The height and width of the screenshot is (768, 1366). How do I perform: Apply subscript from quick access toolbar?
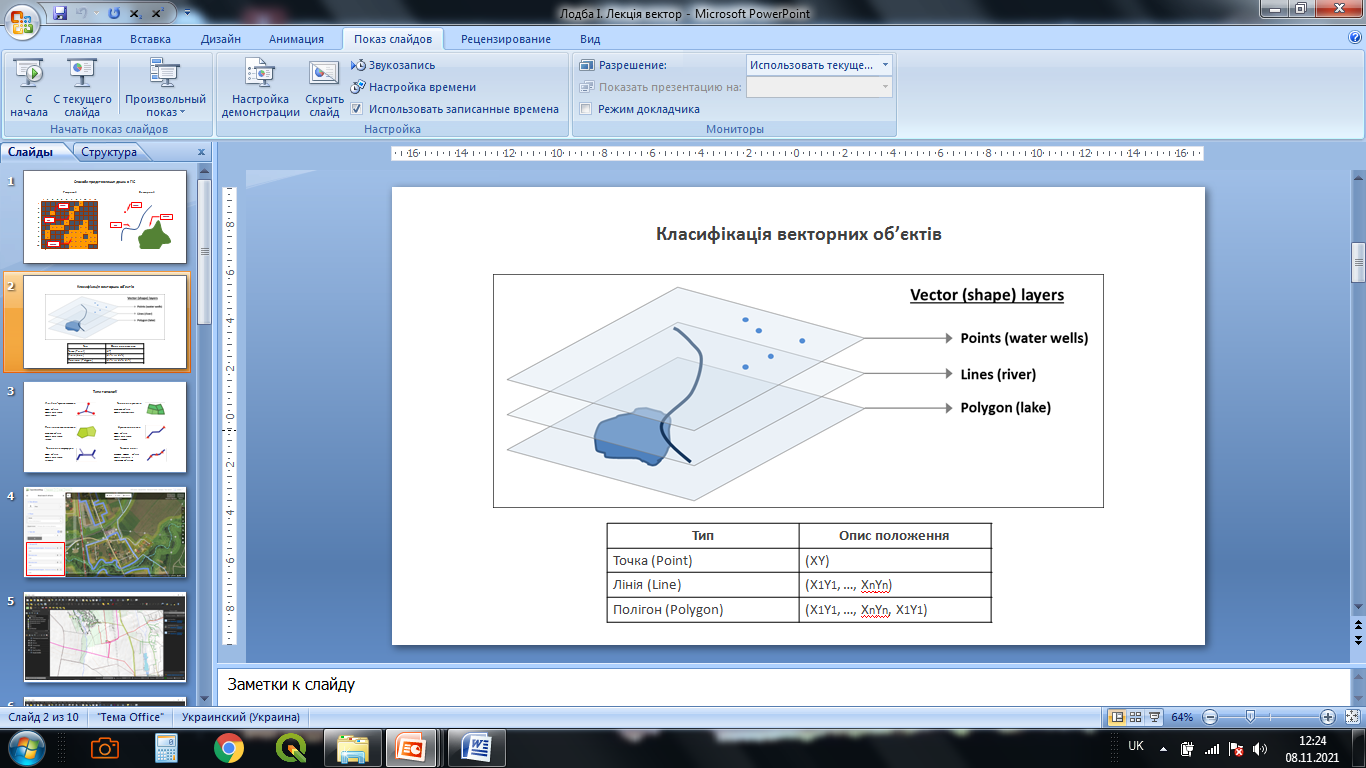coord(136,14)
